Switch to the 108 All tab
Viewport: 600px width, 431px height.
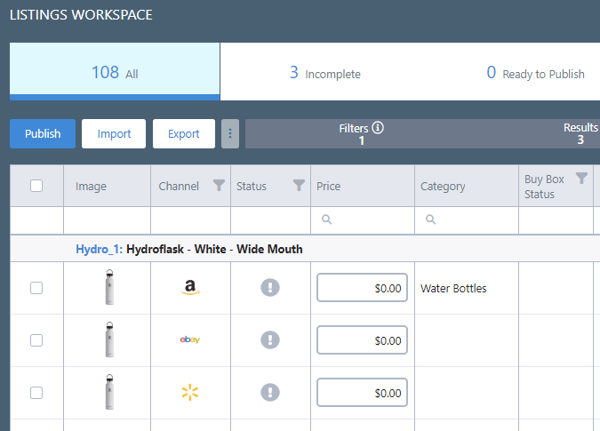point(115,72)
